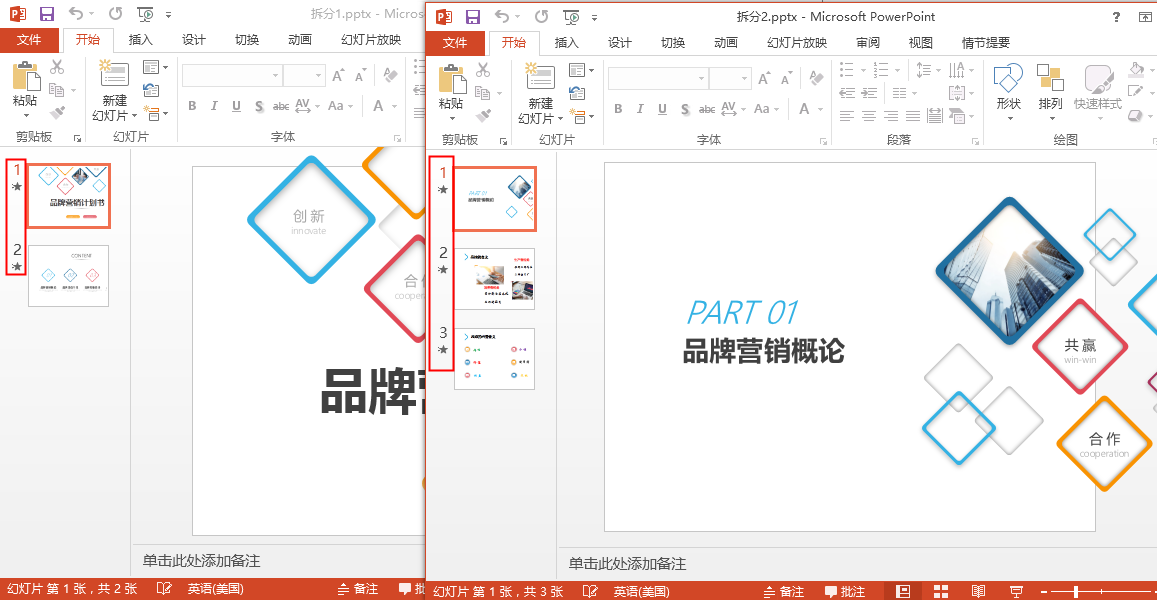Align text right in 拆分2 window
The width and height of the screenshot is (1157, 600).
(891, 116)
